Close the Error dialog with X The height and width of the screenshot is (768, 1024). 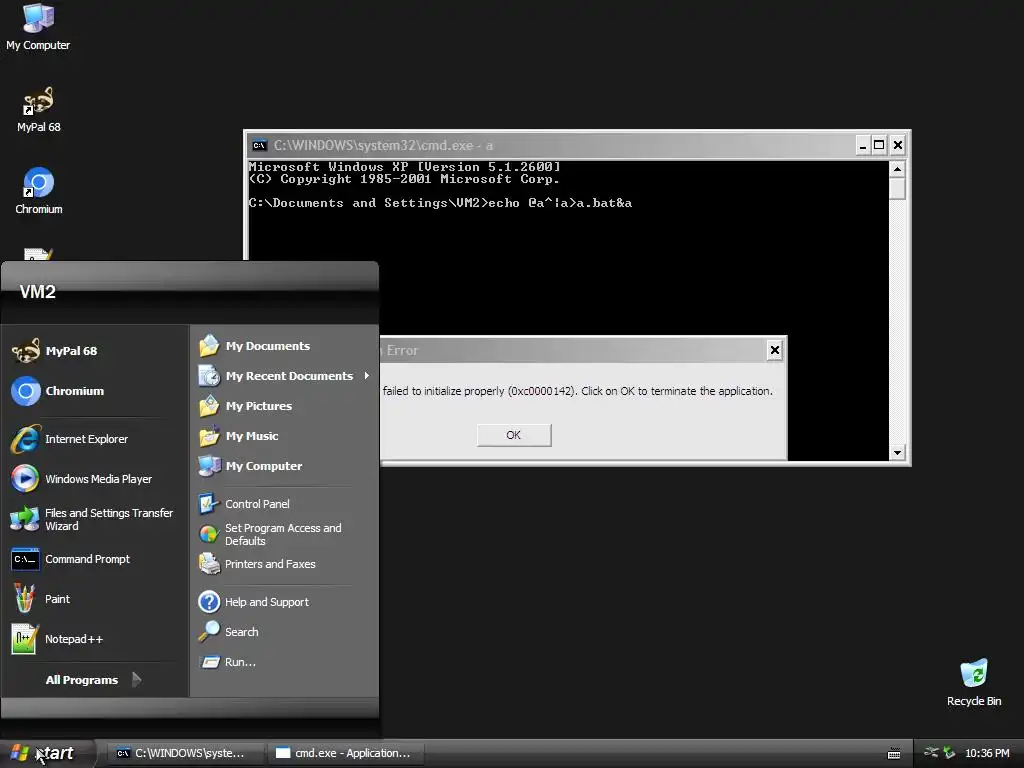click(x=775, y=350)
